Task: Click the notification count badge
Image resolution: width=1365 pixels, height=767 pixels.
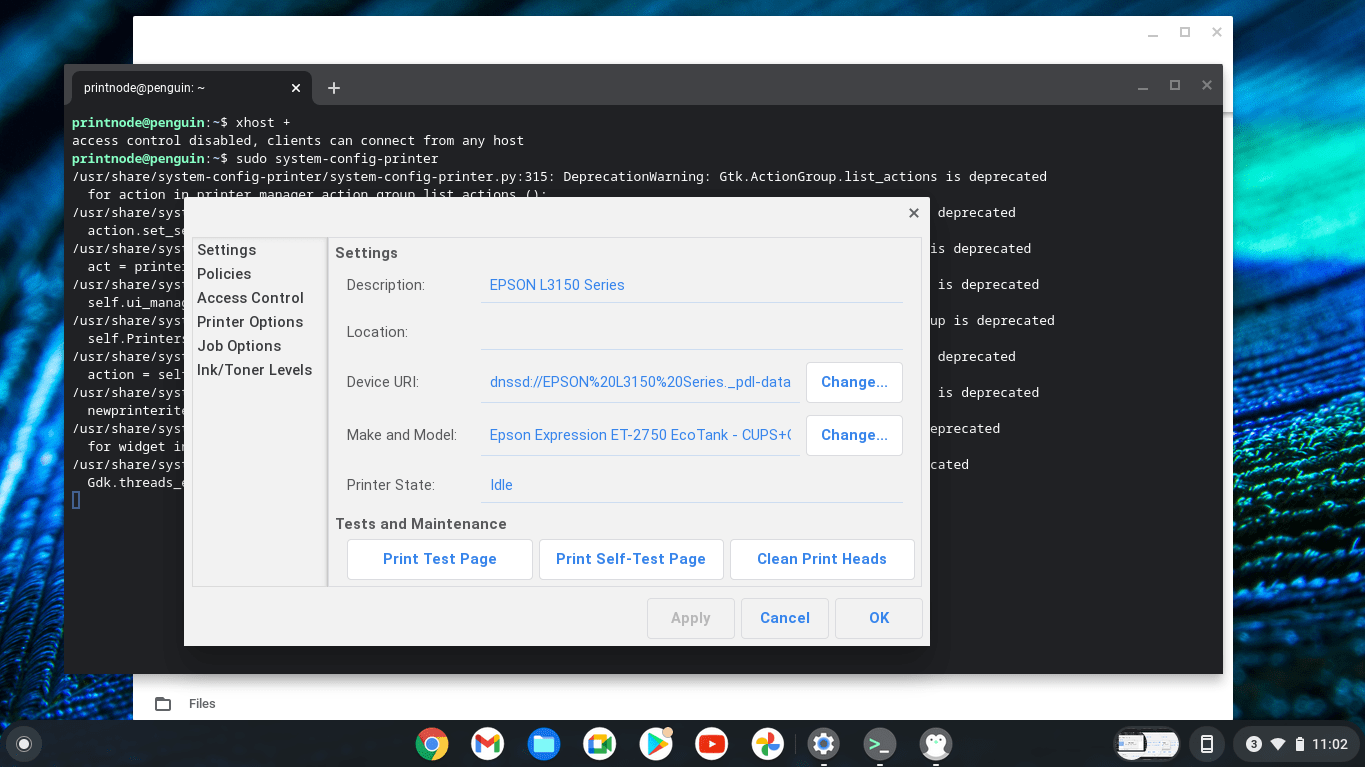Action: pos(1253,744)
